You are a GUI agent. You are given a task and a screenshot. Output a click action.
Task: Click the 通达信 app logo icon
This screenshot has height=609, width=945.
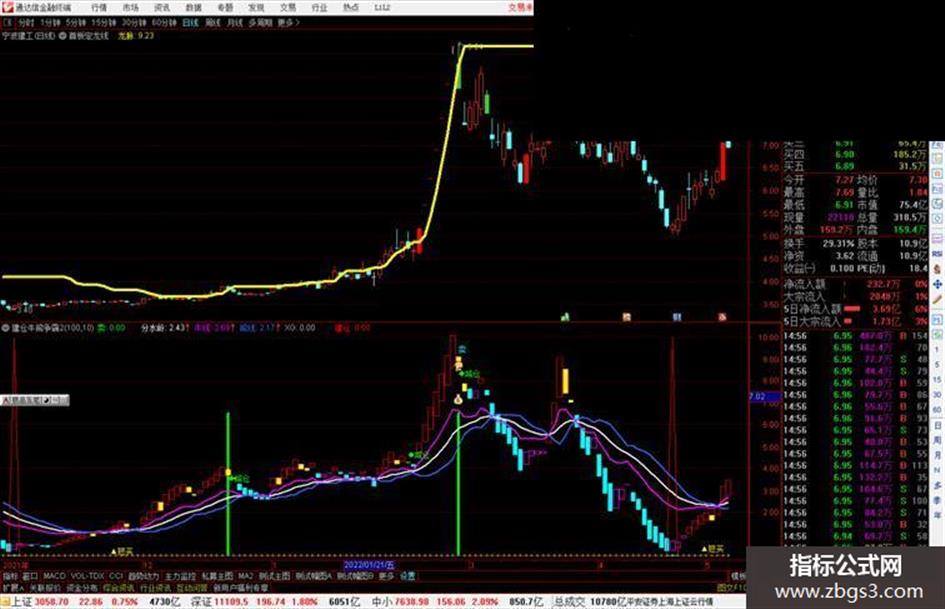coord(7,7)
